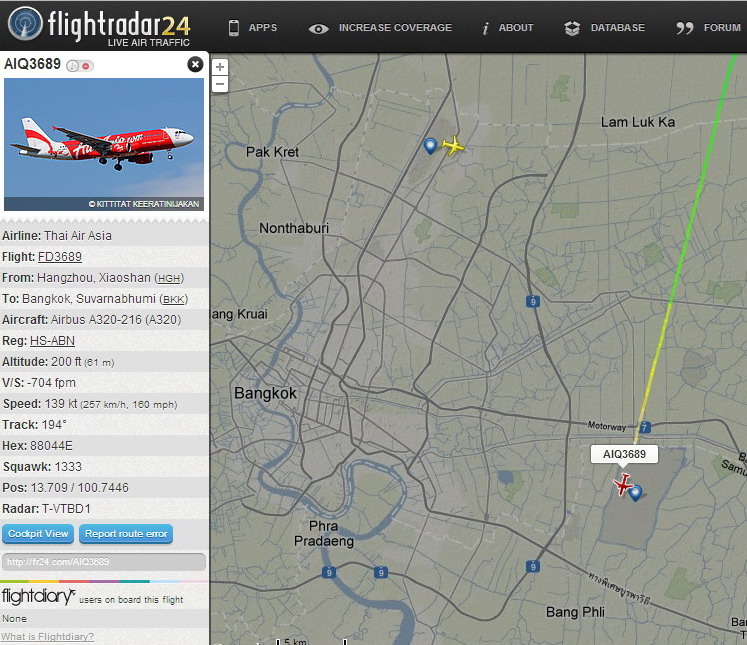Open the Apps menu
This screenshot has width=747, height=645.
pos(252,28)
